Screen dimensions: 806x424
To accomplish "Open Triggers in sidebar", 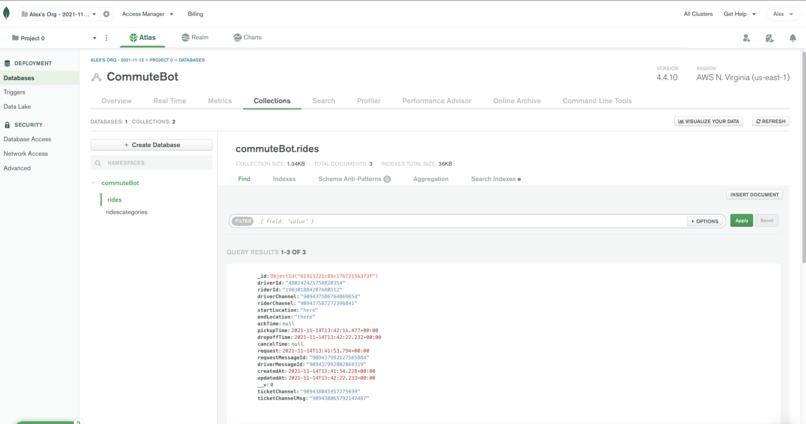I will [x=14, y=93].
